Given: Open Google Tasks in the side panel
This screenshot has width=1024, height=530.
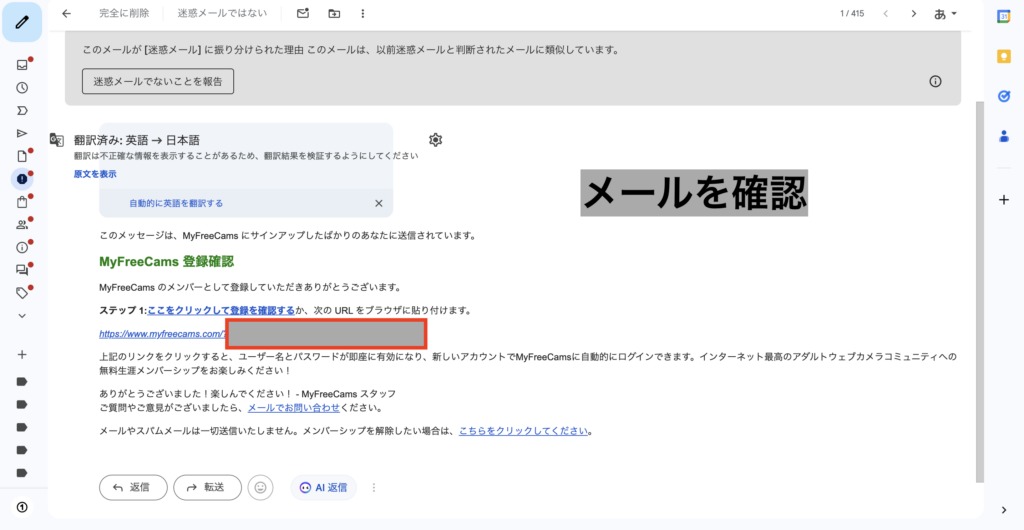Looking at the screenshot, I should 1004,96.
